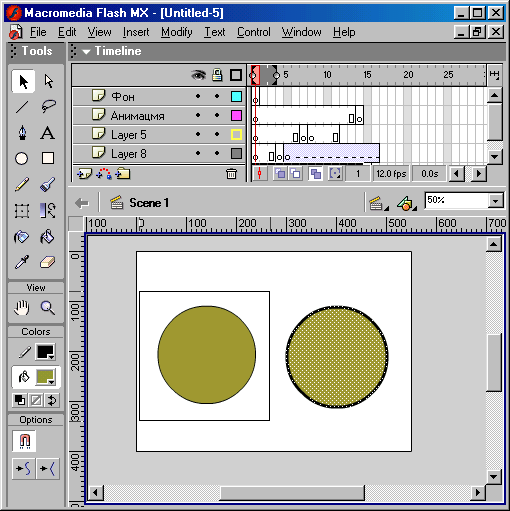Select the Pencil tool

pos(22,184)
